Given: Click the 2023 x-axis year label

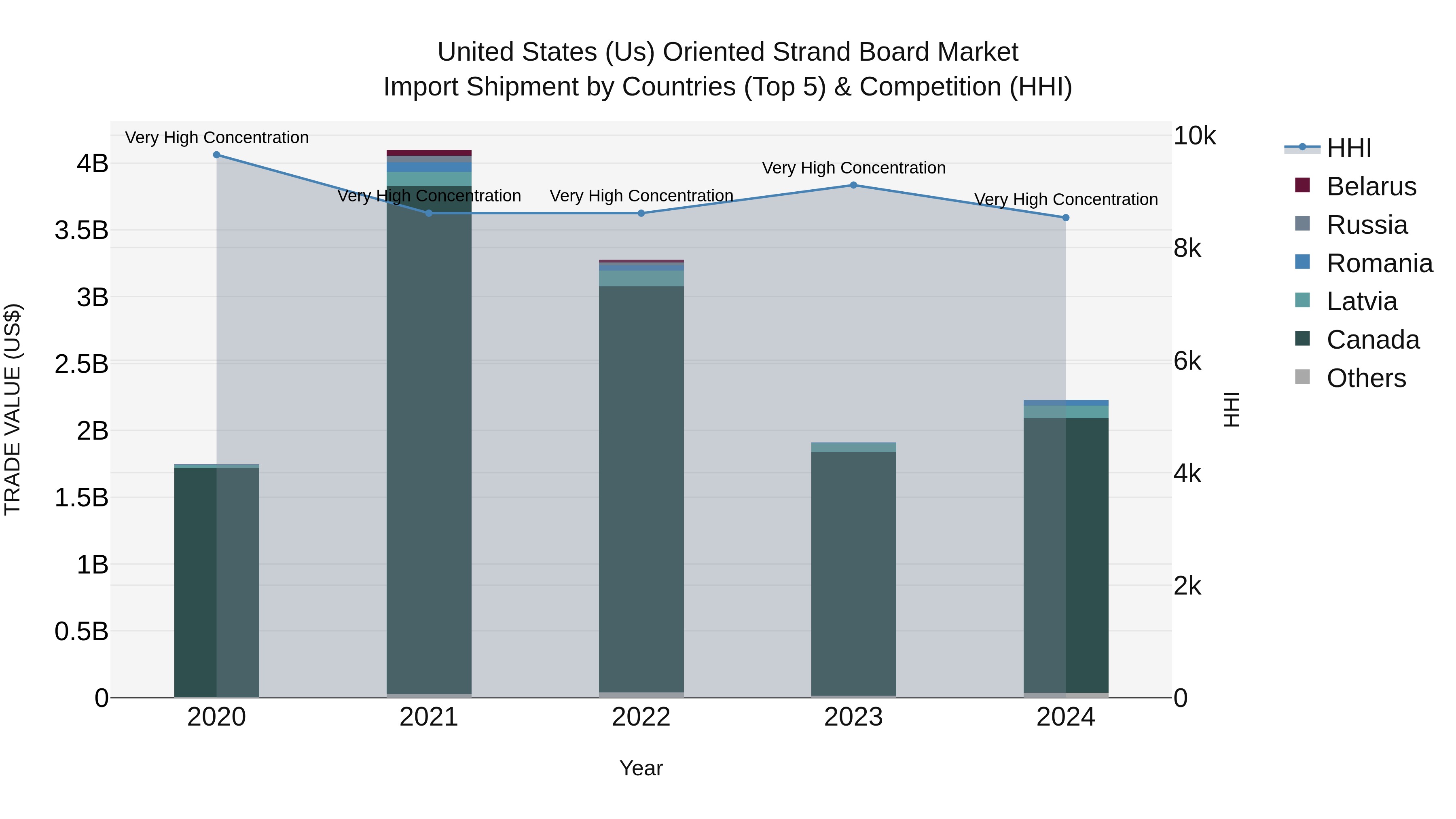Looking at the screenshot, I should 853,717.
